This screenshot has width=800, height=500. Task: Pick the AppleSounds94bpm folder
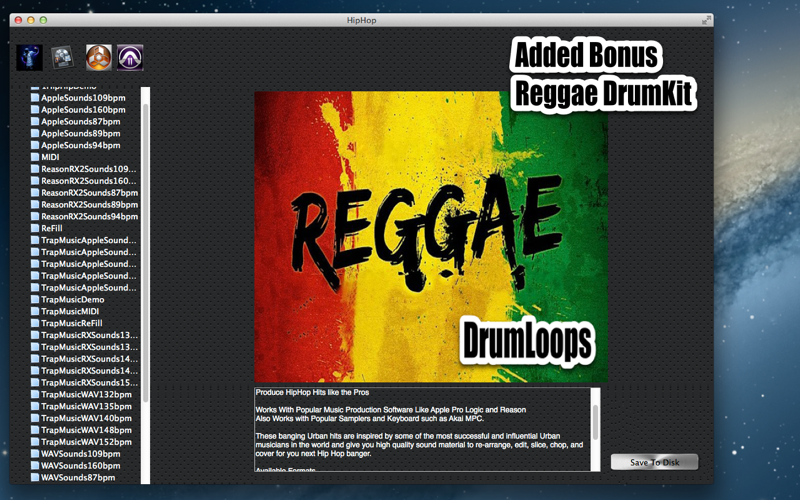[x=75, y=145]
